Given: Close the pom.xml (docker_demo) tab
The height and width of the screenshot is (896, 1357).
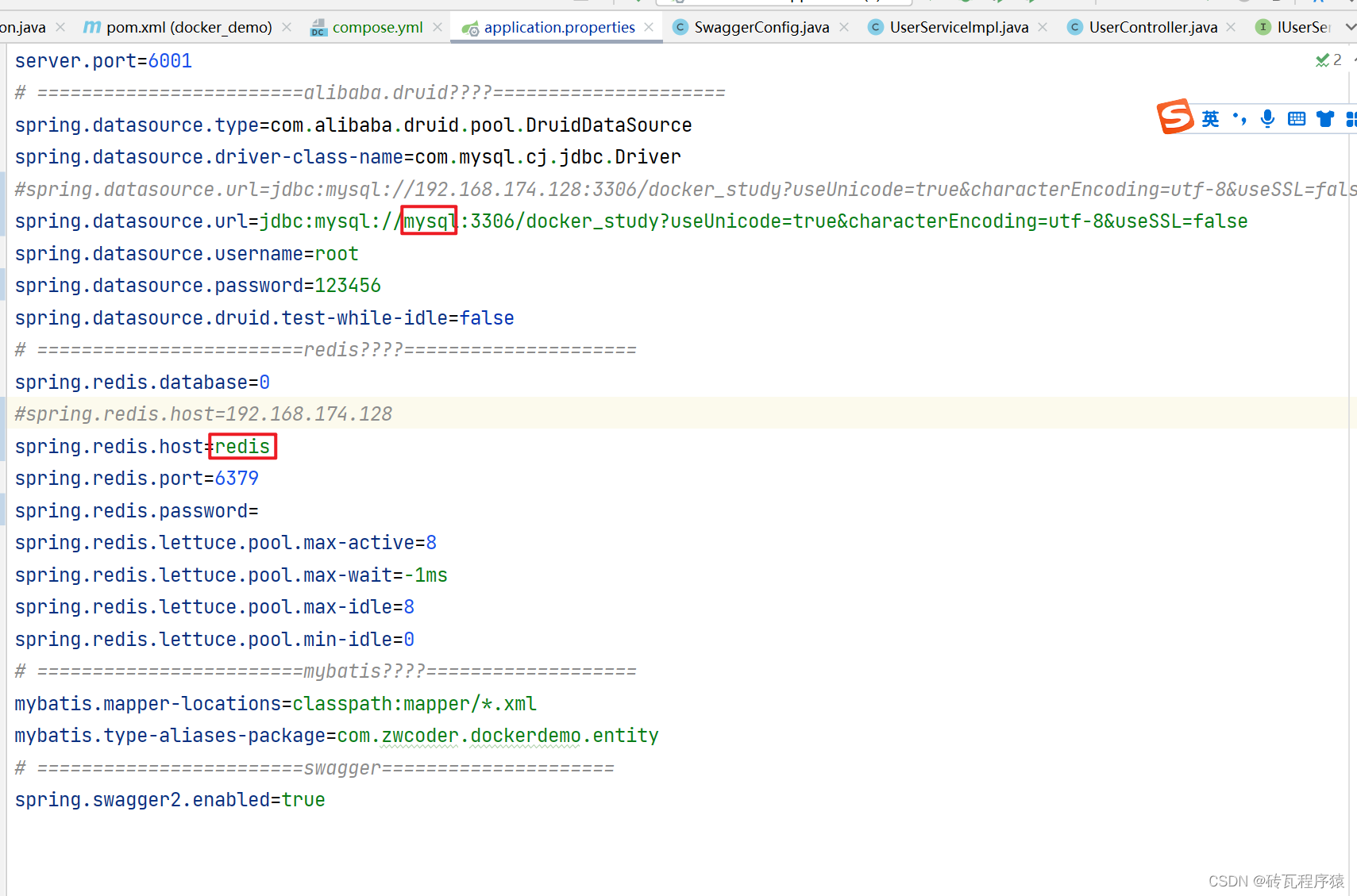Looking at the screenshot, I should [287, 27].
